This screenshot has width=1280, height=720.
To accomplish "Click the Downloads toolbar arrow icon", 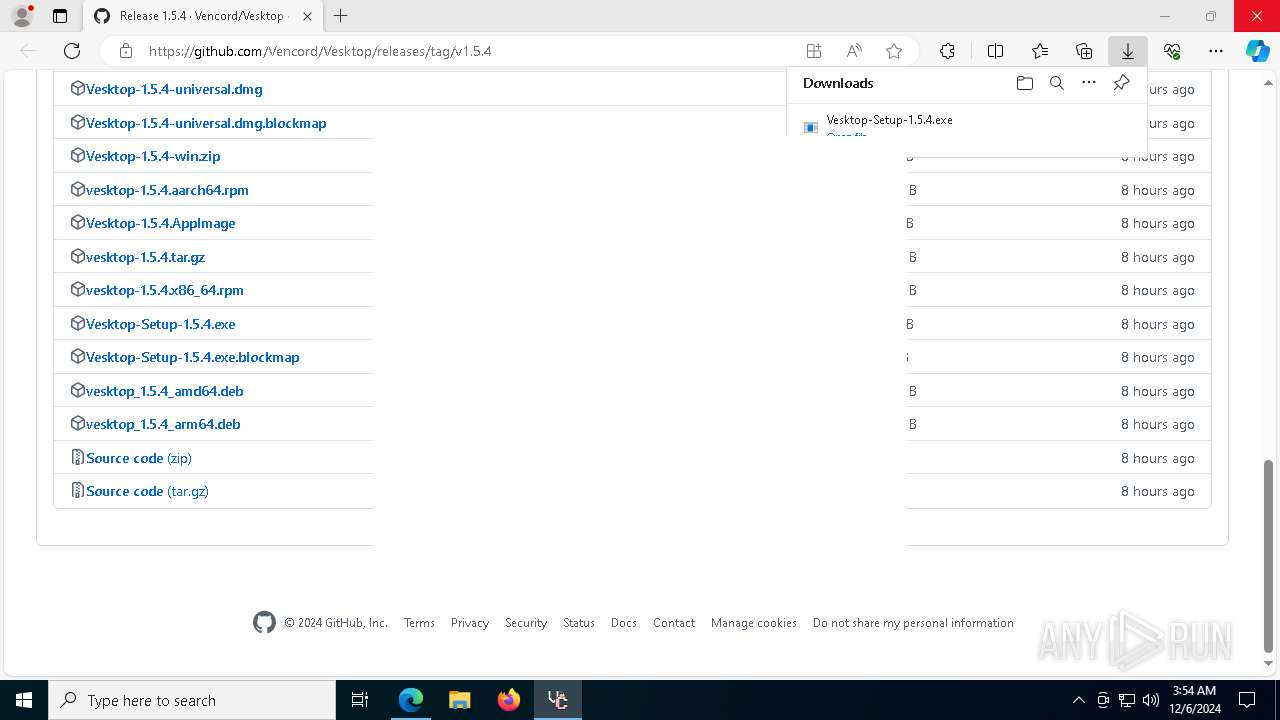I will (1128, 51).
